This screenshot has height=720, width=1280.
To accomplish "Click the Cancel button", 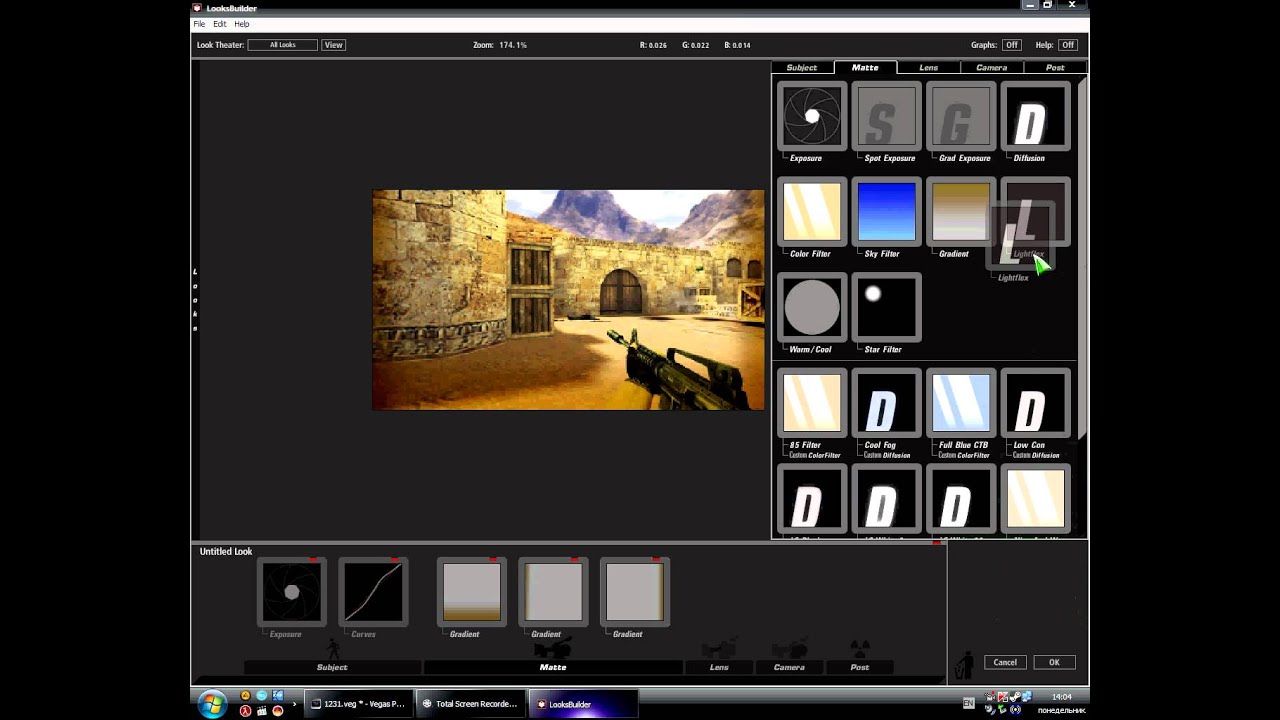I will pos(1005,662).
